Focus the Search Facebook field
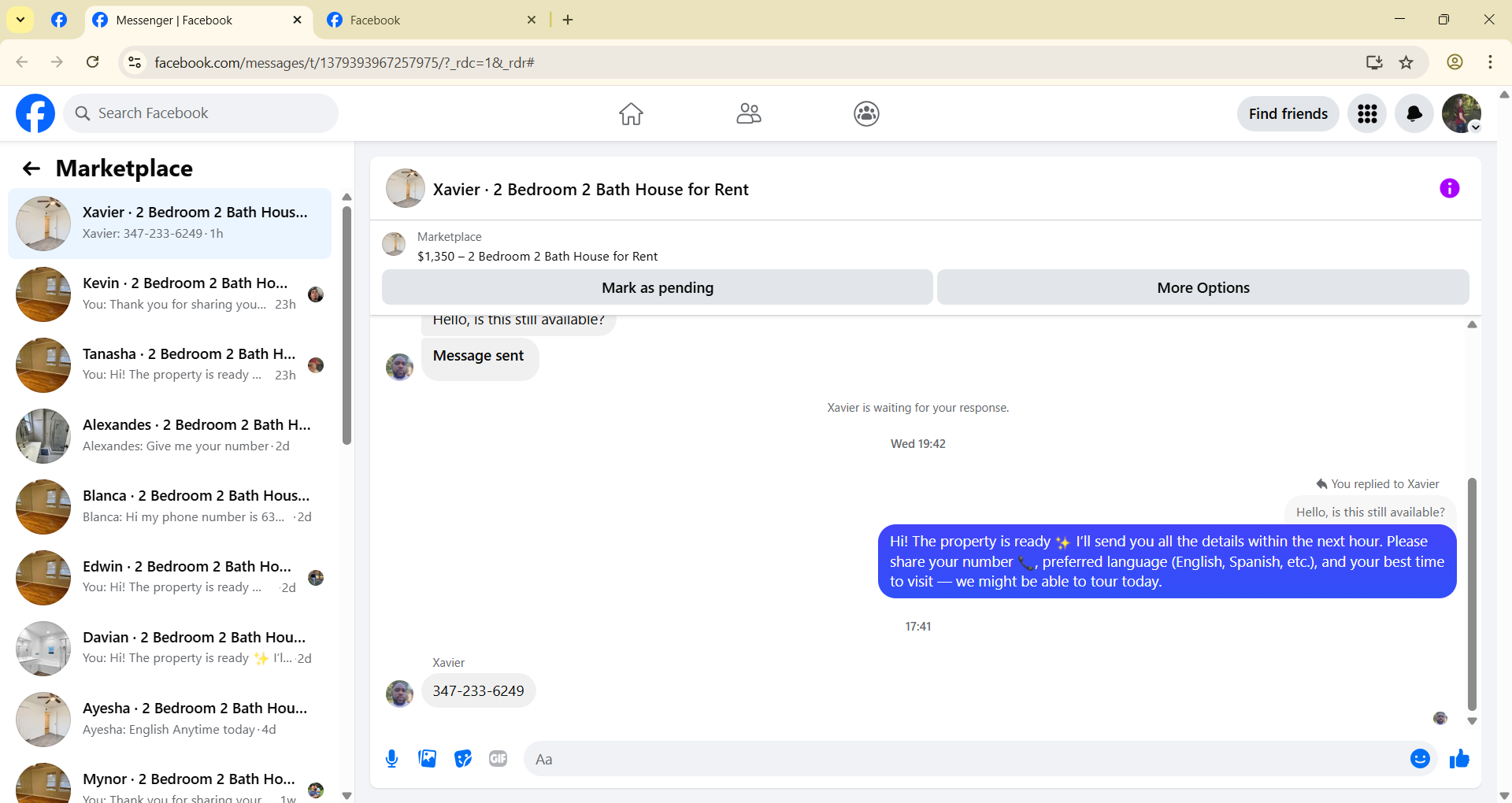The height and width of the screenshot is (803, 1512). (201, 113)
